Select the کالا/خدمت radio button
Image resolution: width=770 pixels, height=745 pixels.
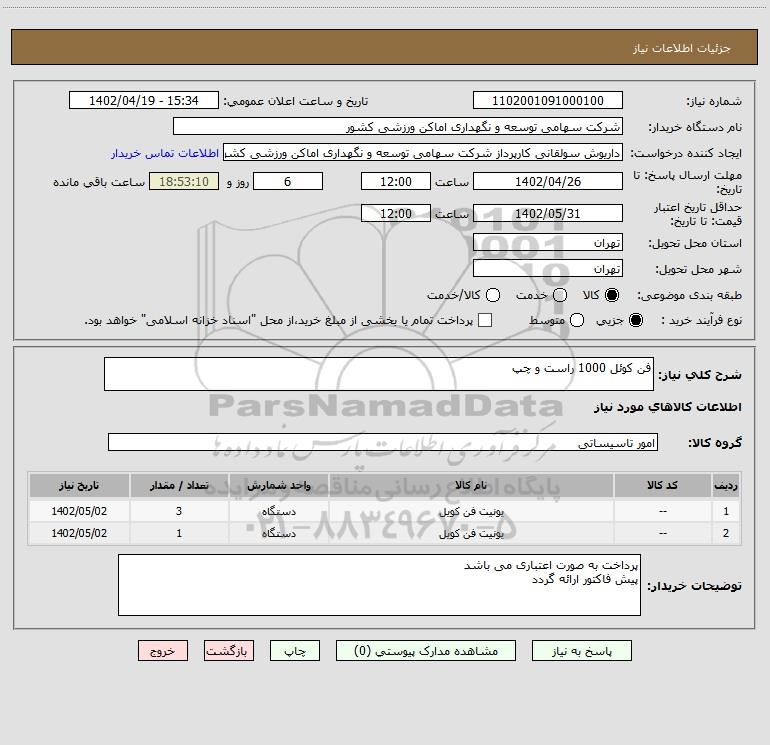point(493,295)
